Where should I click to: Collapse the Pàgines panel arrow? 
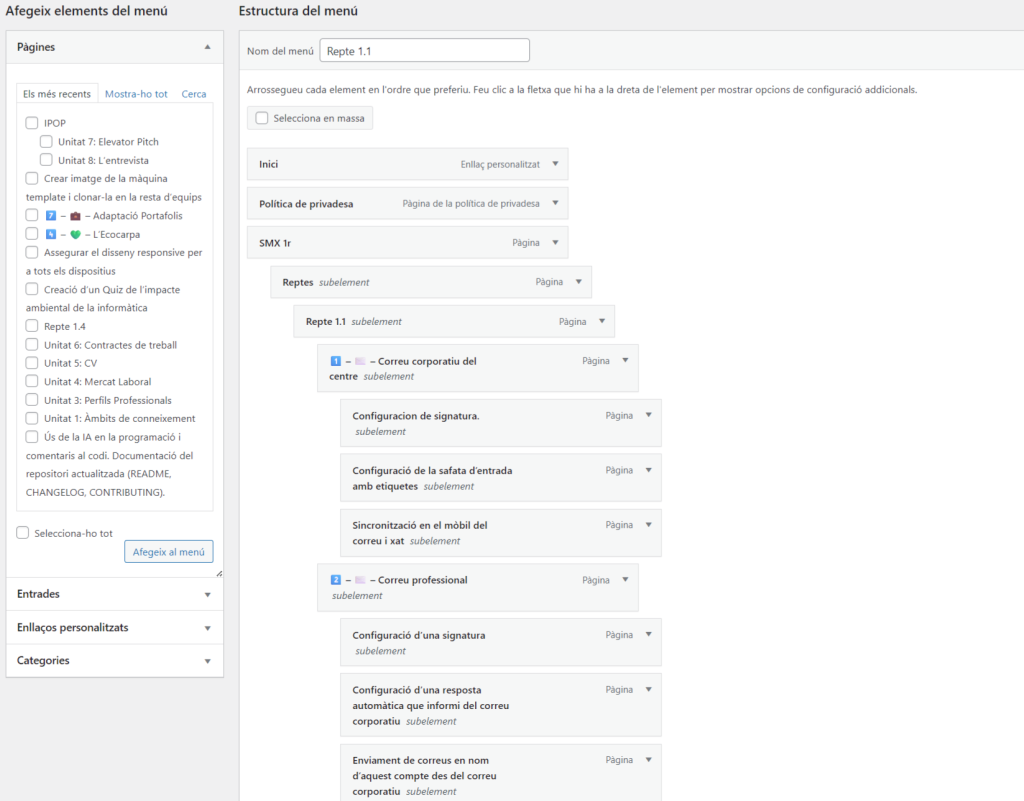coord(207,47)
